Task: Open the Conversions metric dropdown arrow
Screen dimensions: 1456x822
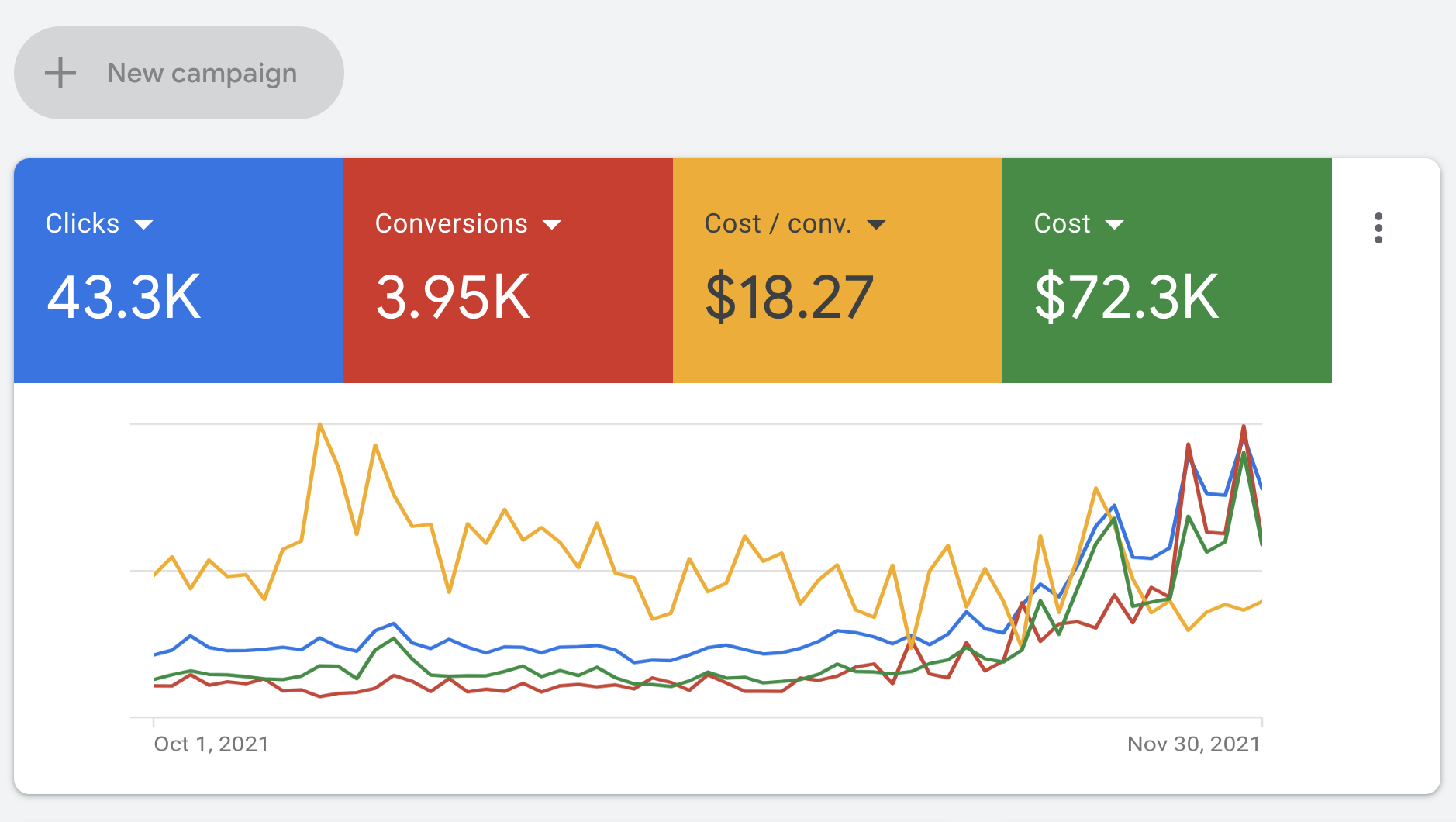Action: [x=552, y=225]
